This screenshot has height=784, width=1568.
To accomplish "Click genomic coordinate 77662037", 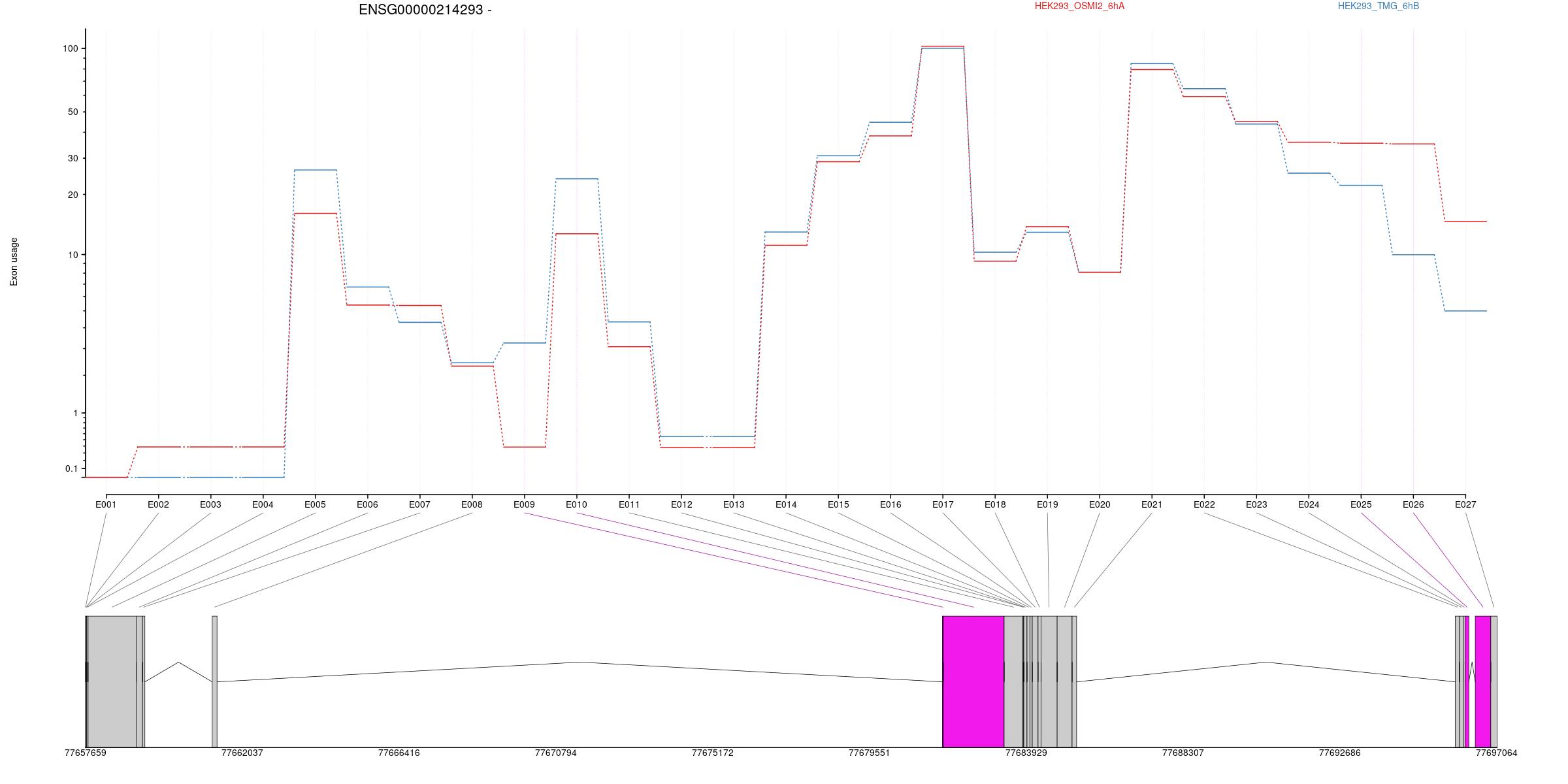I will click(x=242, y=753).
